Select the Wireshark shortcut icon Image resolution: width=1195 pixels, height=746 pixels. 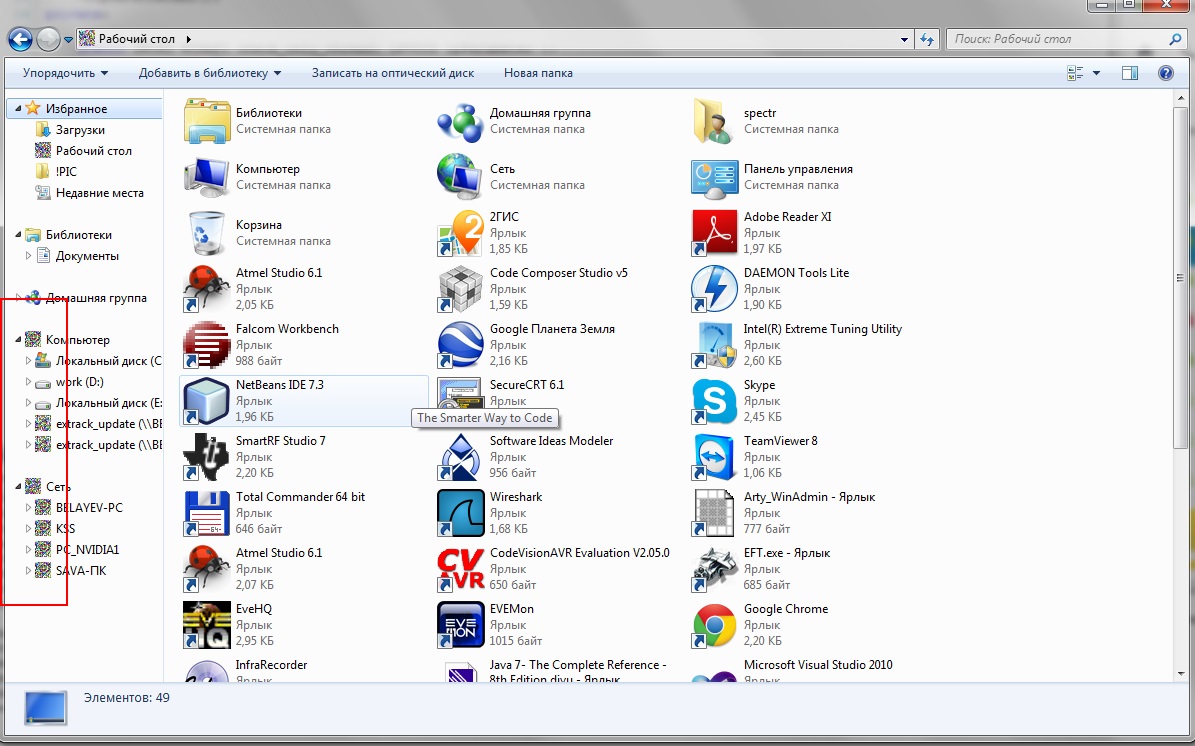pyautogui.click(x=460, y=513)
